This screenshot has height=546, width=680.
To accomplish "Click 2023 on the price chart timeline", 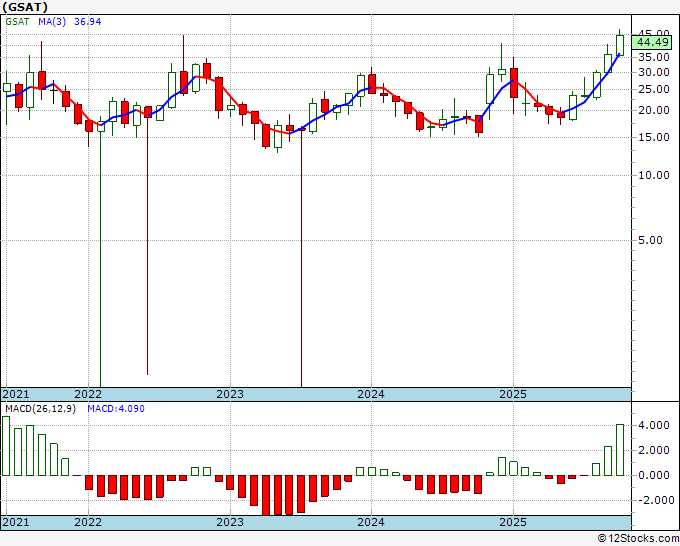I will click(x=230, y=394).
